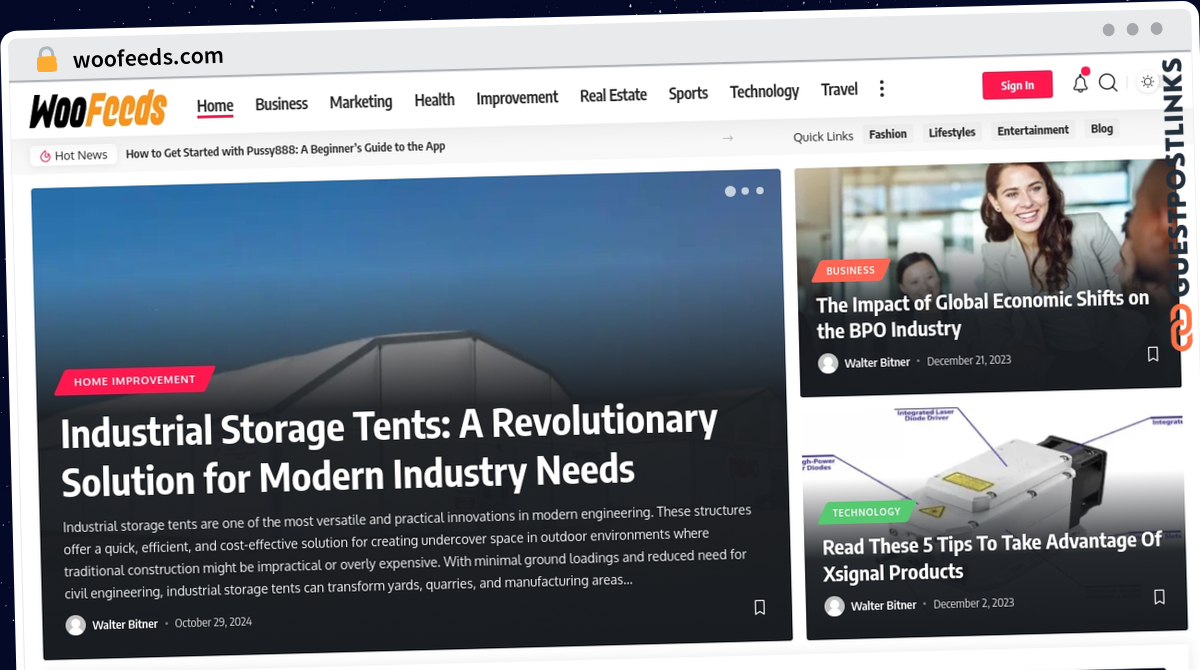
Task: Open the Pussy888 Beginner's Guide hot news headline
Action: [285, 148]
